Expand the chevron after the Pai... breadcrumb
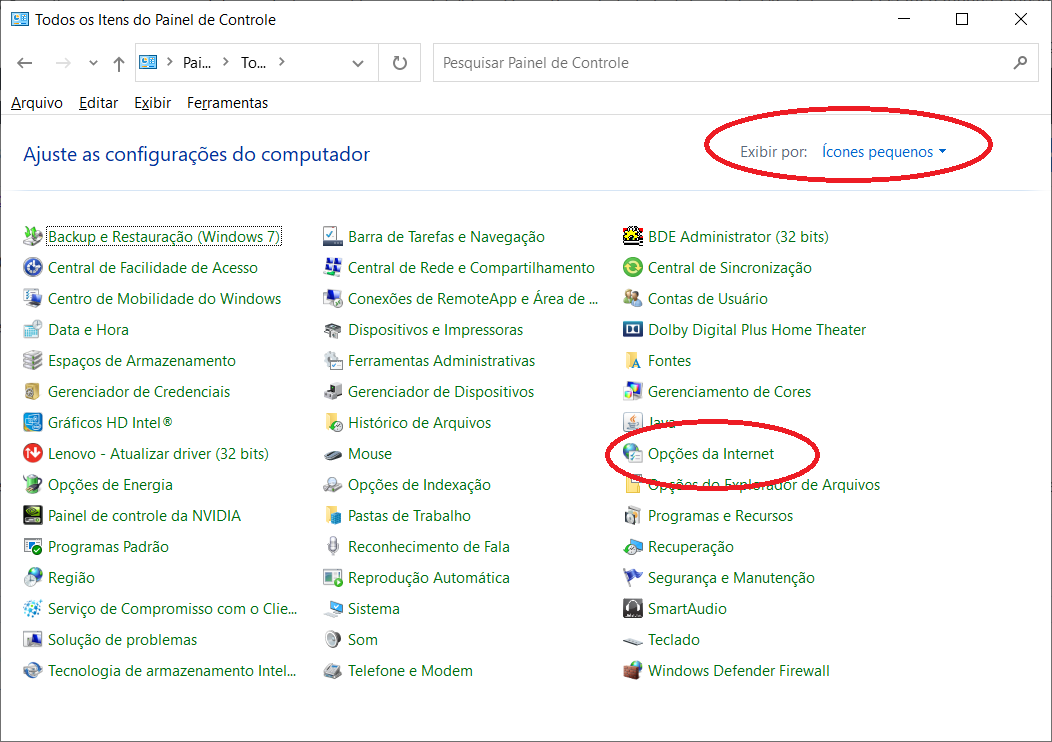 click(x=225, y=62)
